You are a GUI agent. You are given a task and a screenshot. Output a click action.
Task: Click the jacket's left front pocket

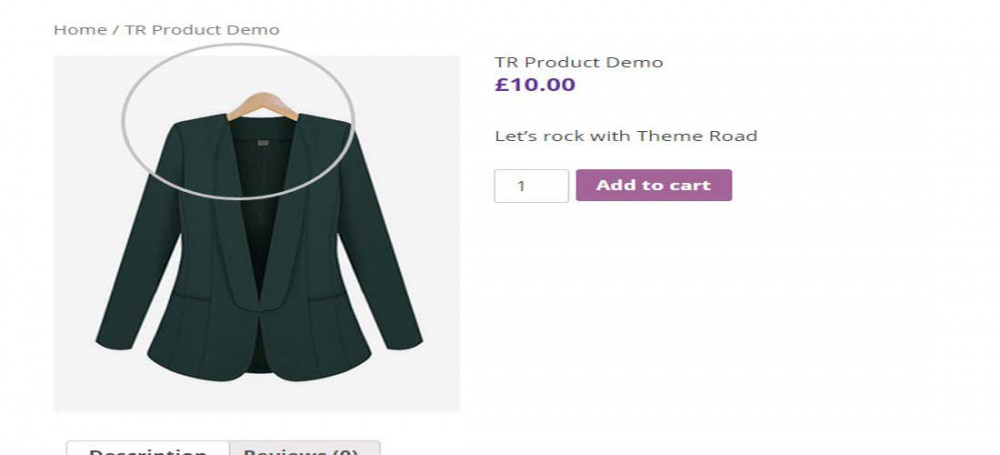190,297
